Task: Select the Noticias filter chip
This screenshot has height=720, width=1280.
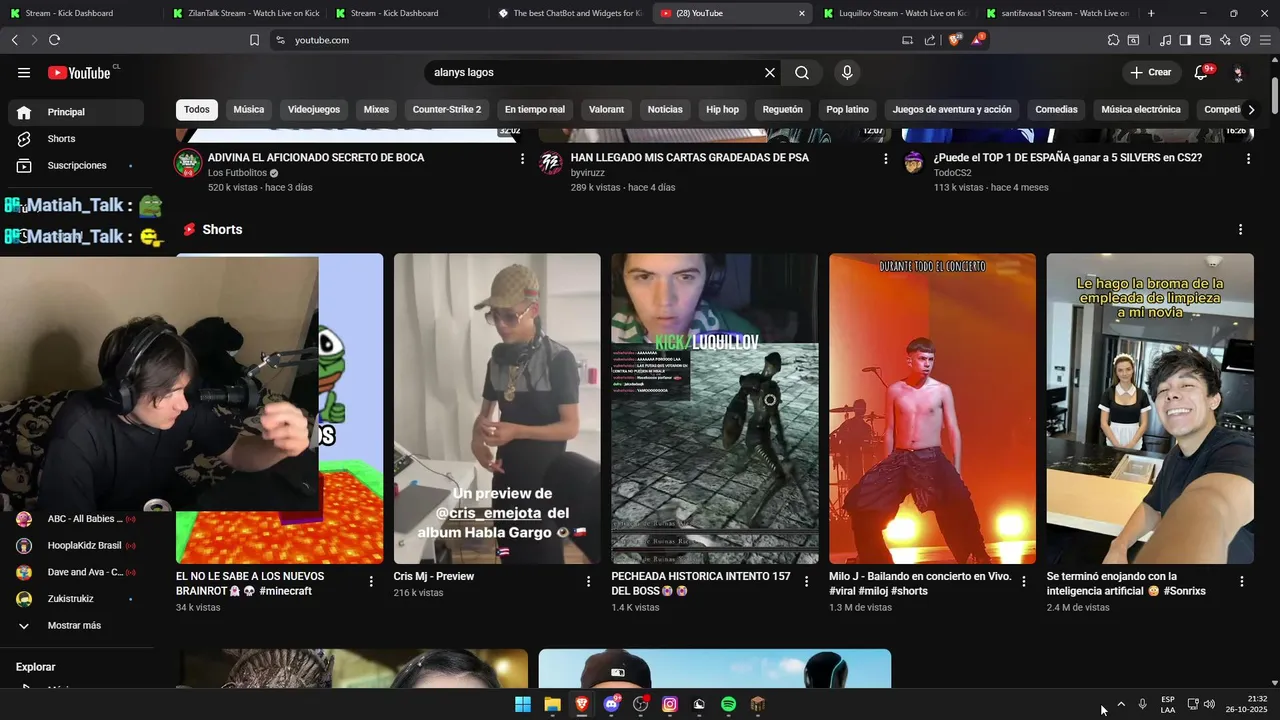Action: (x=665, y=110)
